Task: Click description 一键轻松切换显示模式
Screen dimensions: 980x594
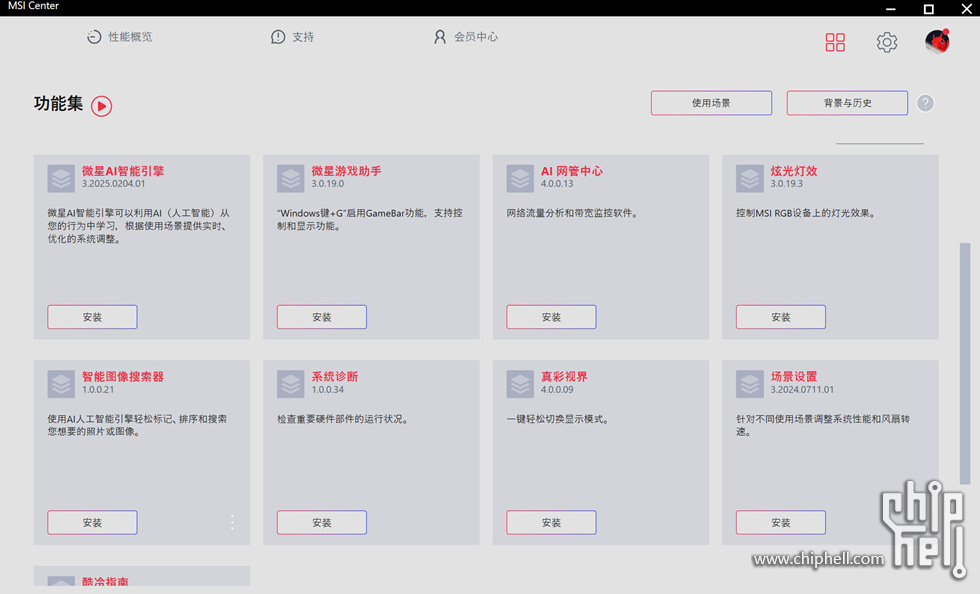Action: point(558,419)
